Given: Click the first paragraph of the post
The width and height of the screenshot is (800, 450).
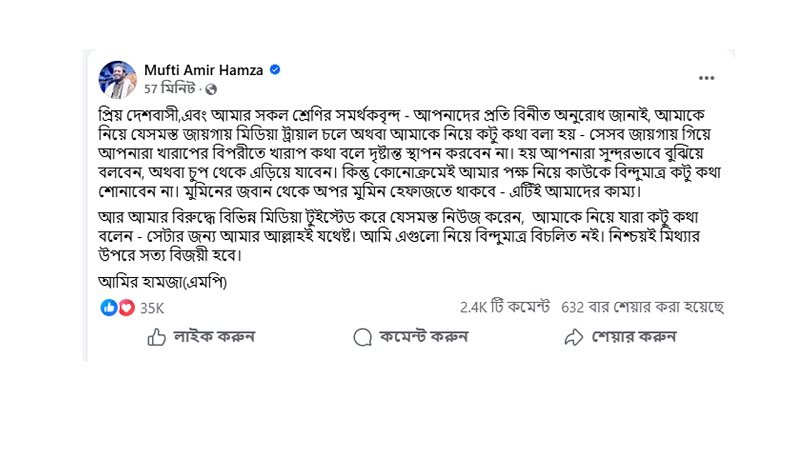Looking at the screenshot, I should coord(400,150).
